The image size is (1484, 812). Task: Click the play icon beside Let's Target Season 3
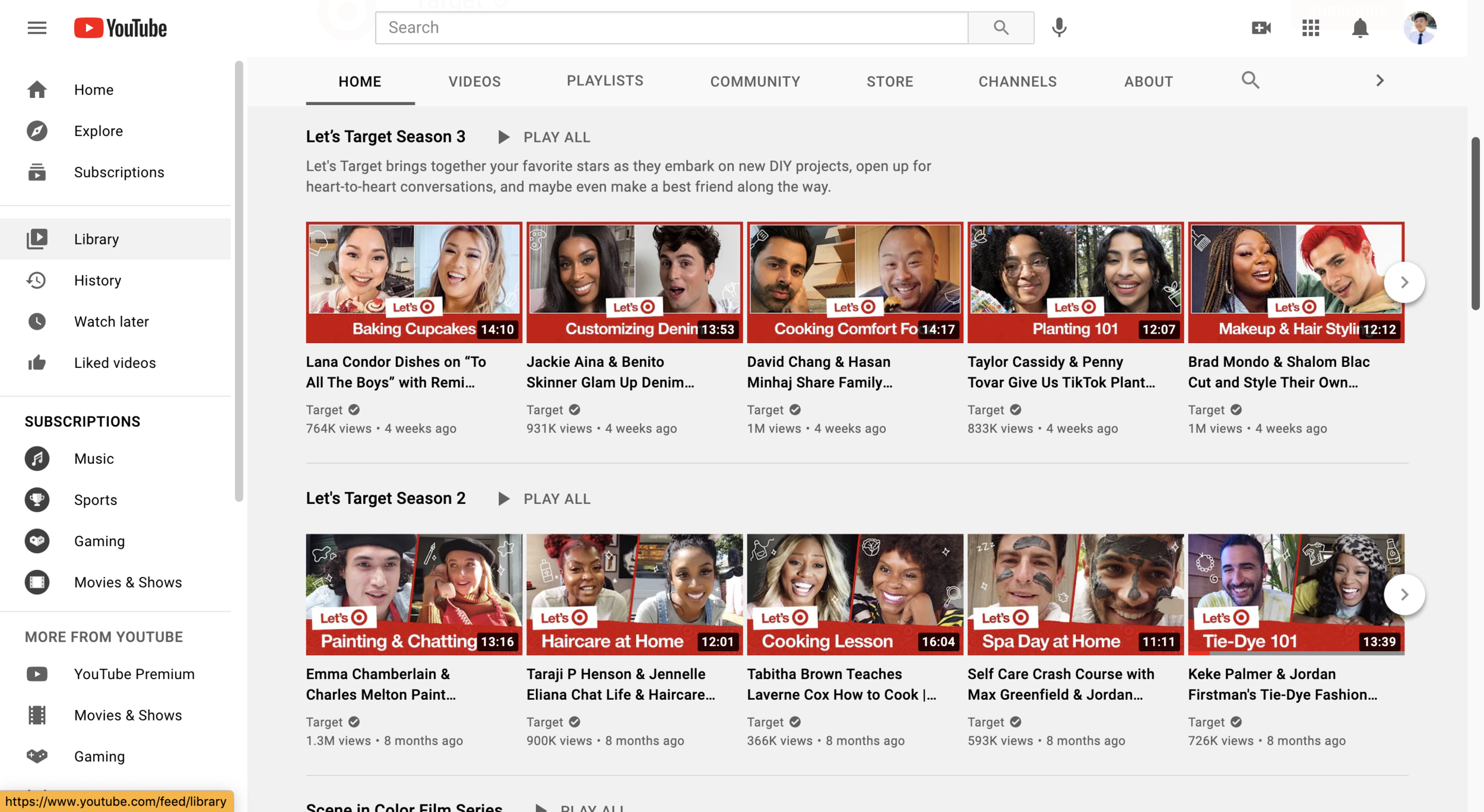click(x=503, y=137)
